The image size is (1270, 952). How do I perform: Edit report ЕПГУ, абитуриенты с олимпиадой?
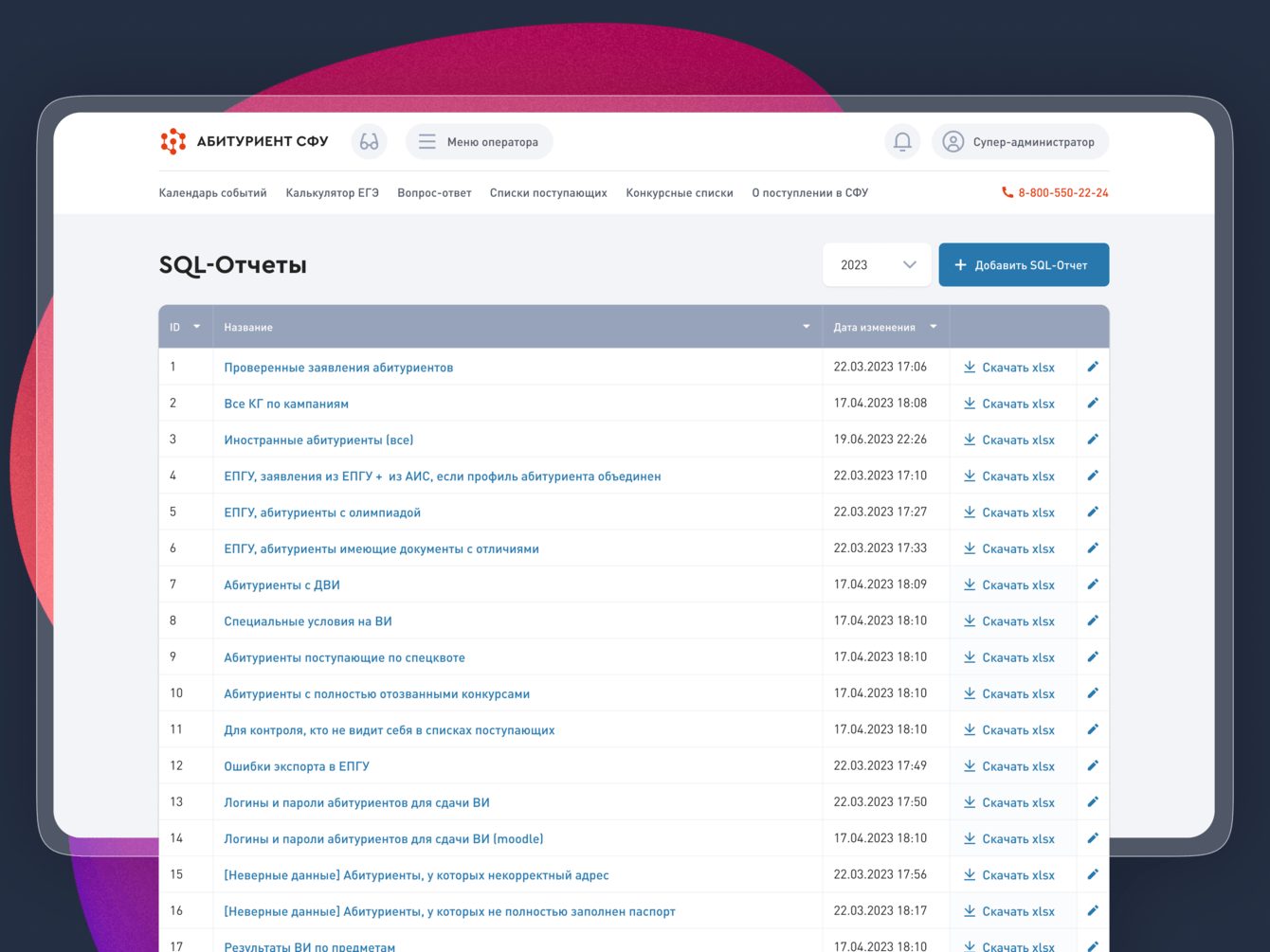[1093, 512]
